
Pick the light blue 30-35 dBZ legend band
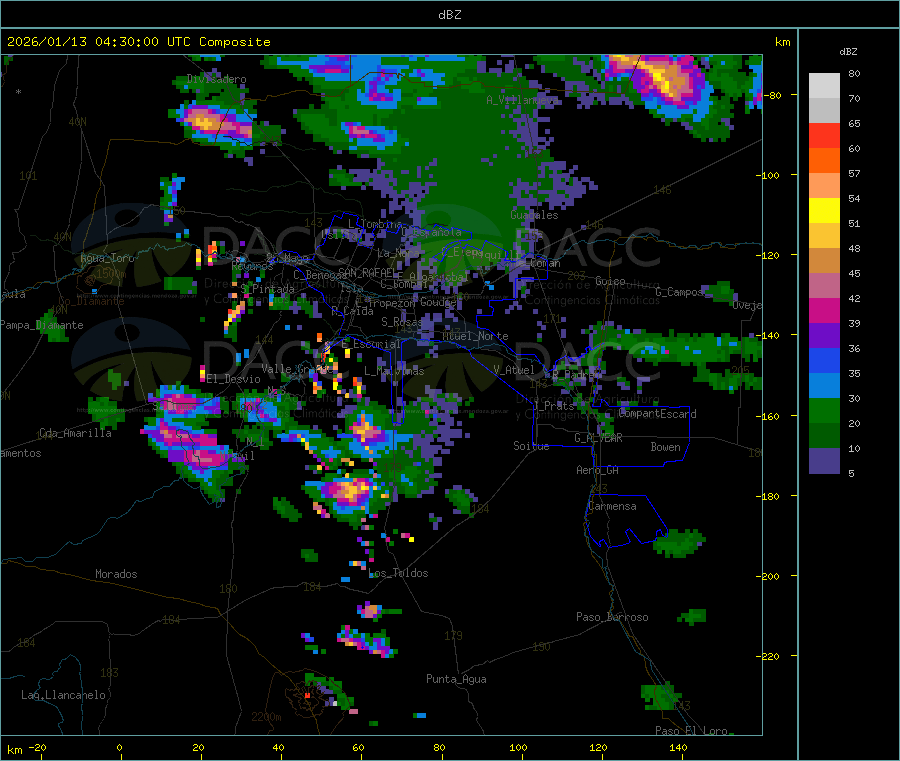(x=824, y=386)
